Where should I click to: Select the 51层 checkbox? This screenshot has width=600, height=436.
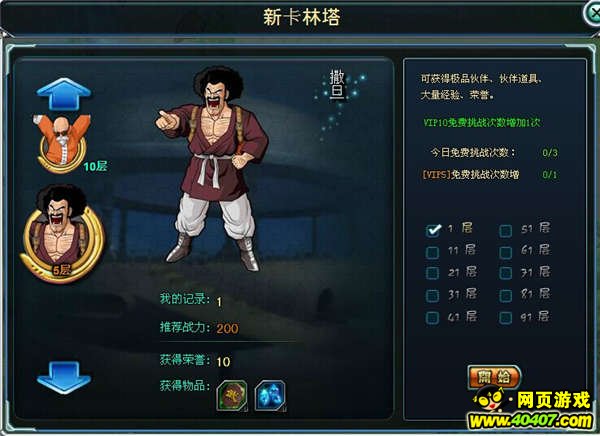pos(505,231)
